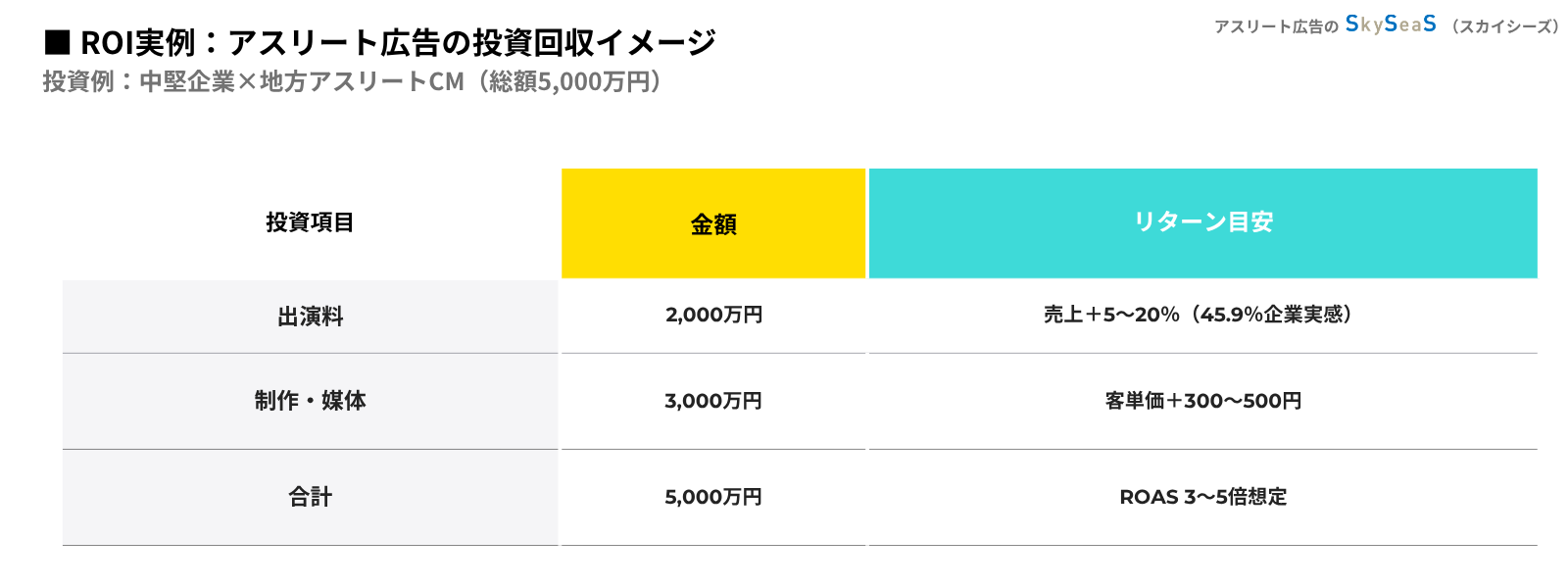
Task: Click the 2,000万円 amount cell
Action: coord(713,315)
